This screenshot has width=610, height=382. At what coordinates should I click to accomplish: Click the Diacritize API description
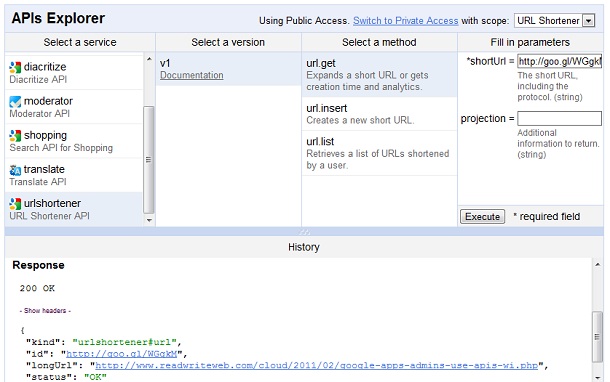coord(38,79)
